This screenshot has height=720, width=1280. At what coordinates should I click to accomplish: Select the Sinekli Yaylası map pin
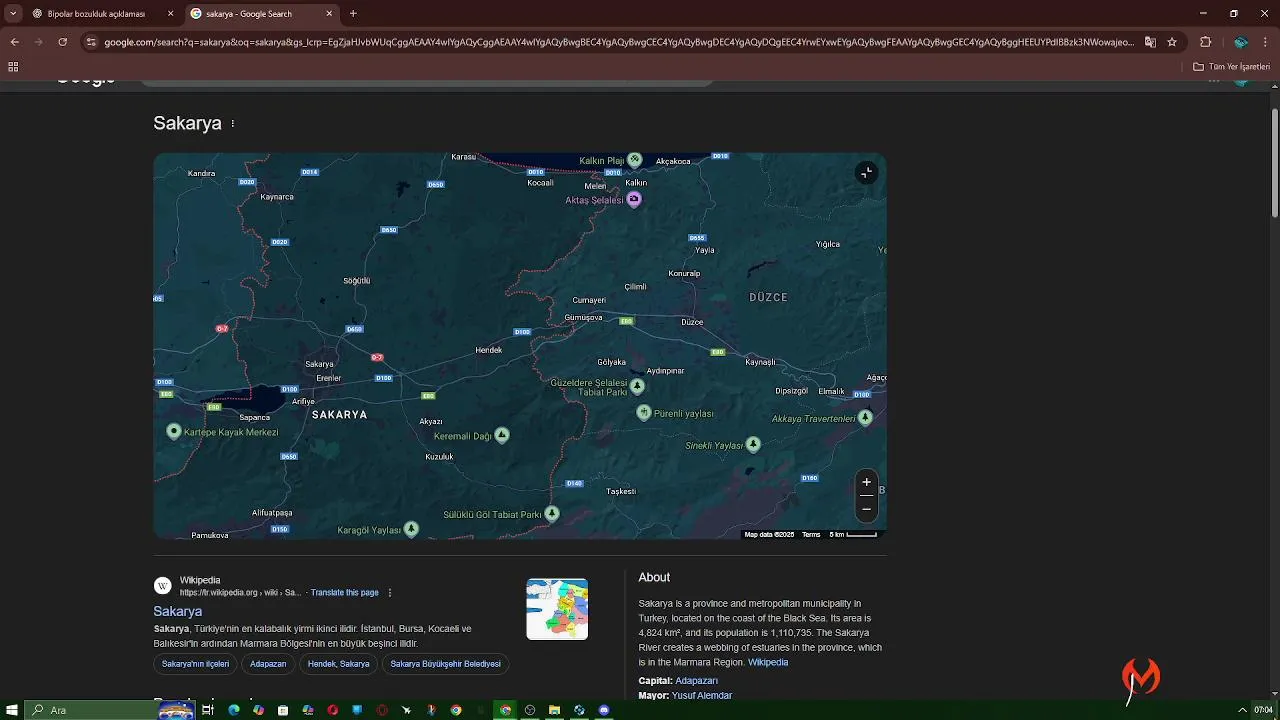(x=753, y=444)
